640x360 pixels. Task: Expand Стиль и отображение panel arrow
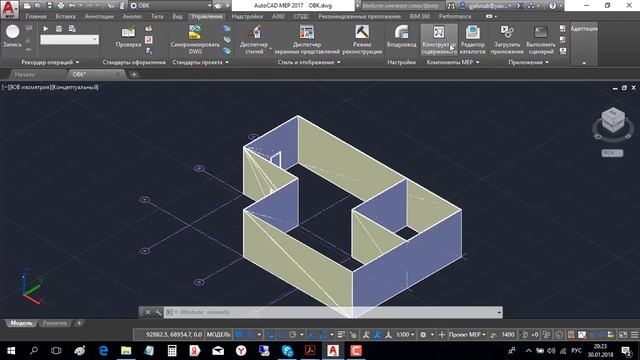(x=339, y=62)
